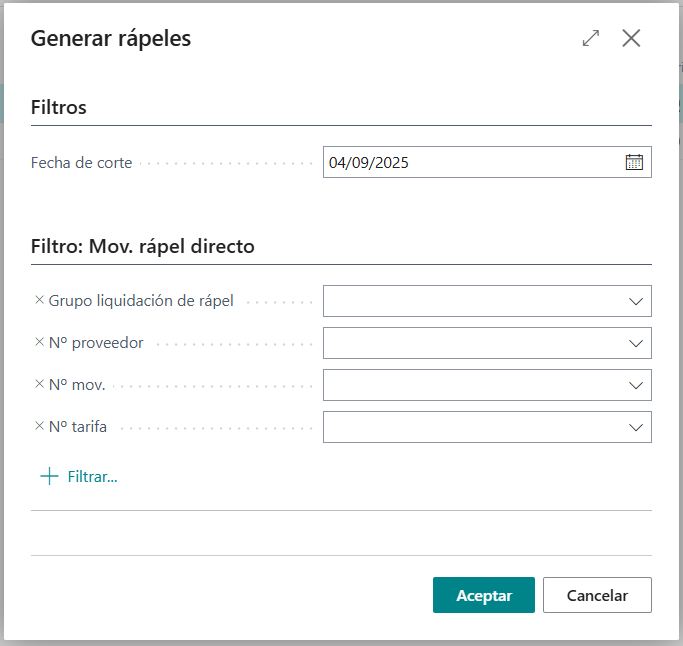Delete the Nº mov. filter using its X
This screenshot has height=646, width=683.
coord(40,384)
